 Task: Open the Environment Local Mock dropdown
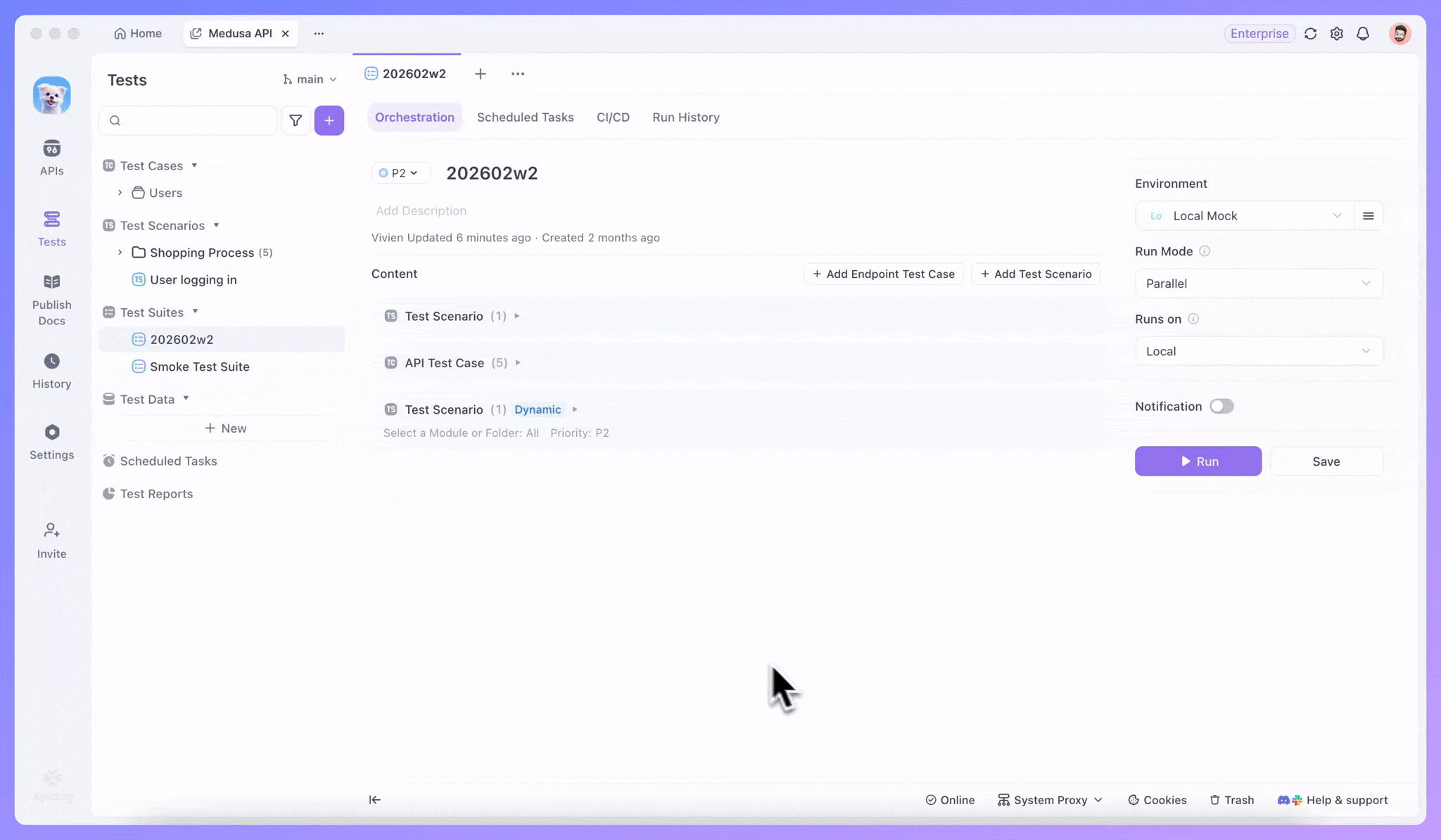(1244, 216)
